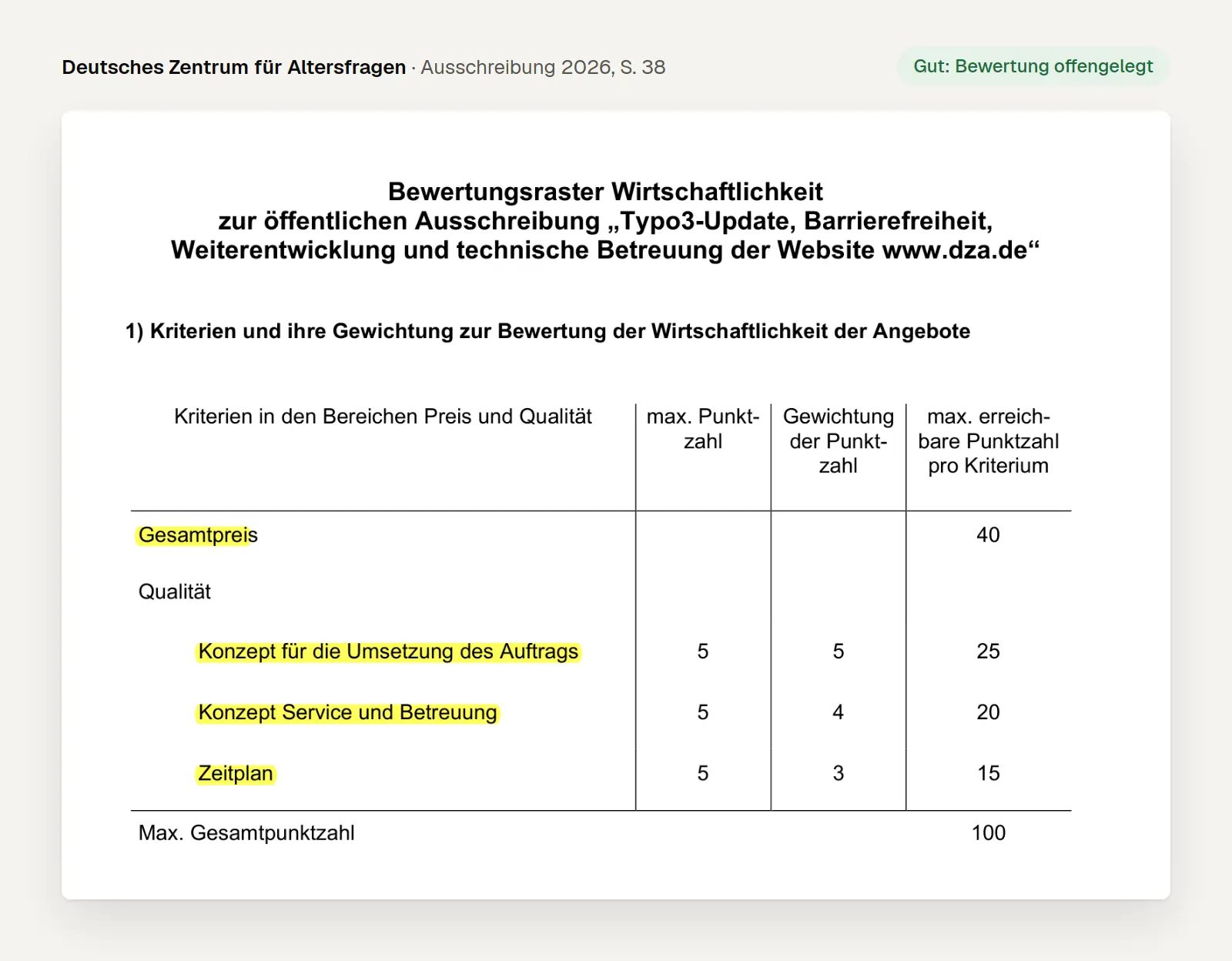Image resolution: width=1232 pixels, height=961 pixels.
Task: Select the highlighted 'Zeitplan' label
Action: [236, 773]
